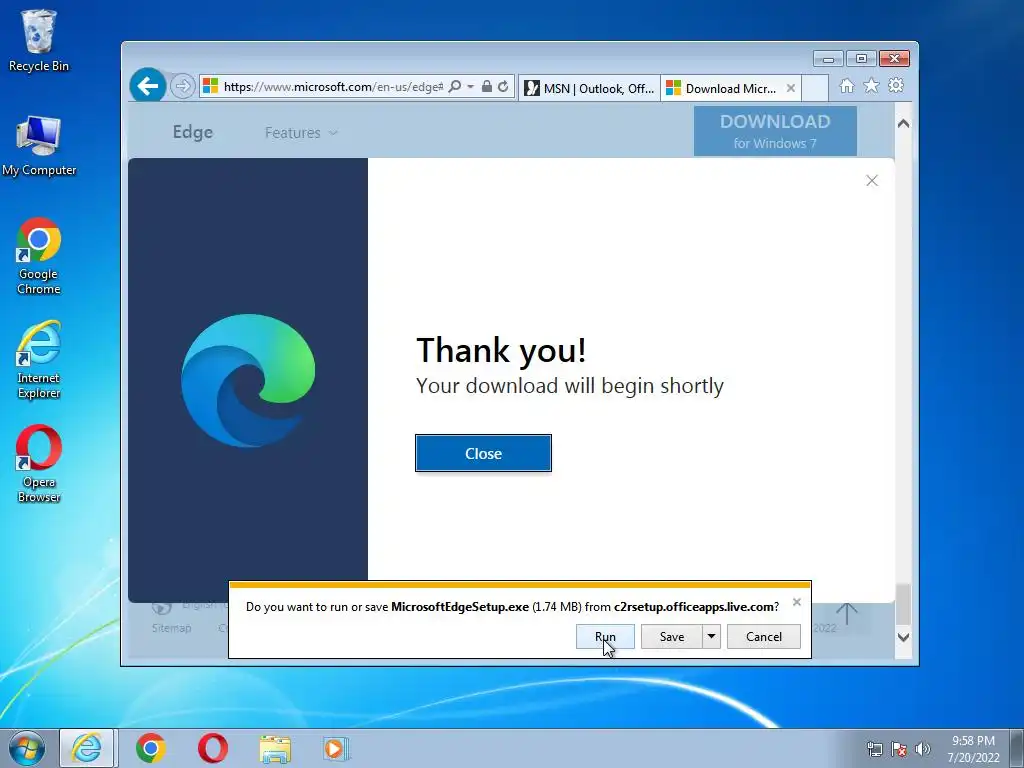Image resolution: width=1024 pixels, height=768 pixels.
Task: Refresh the page with reload icon
Action: 503,86
